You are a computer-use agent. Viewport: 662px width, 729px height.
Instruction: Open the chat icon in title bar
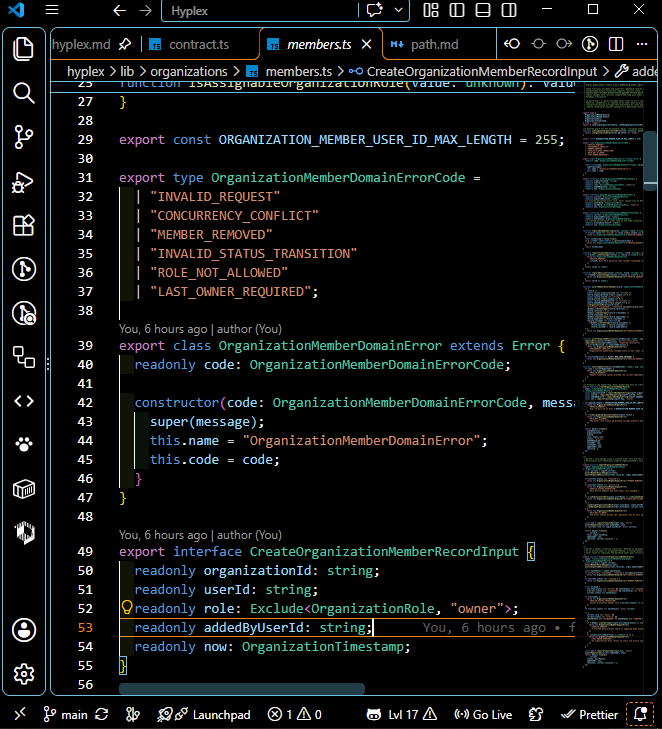pyautogui.click(x=375, y=10)
